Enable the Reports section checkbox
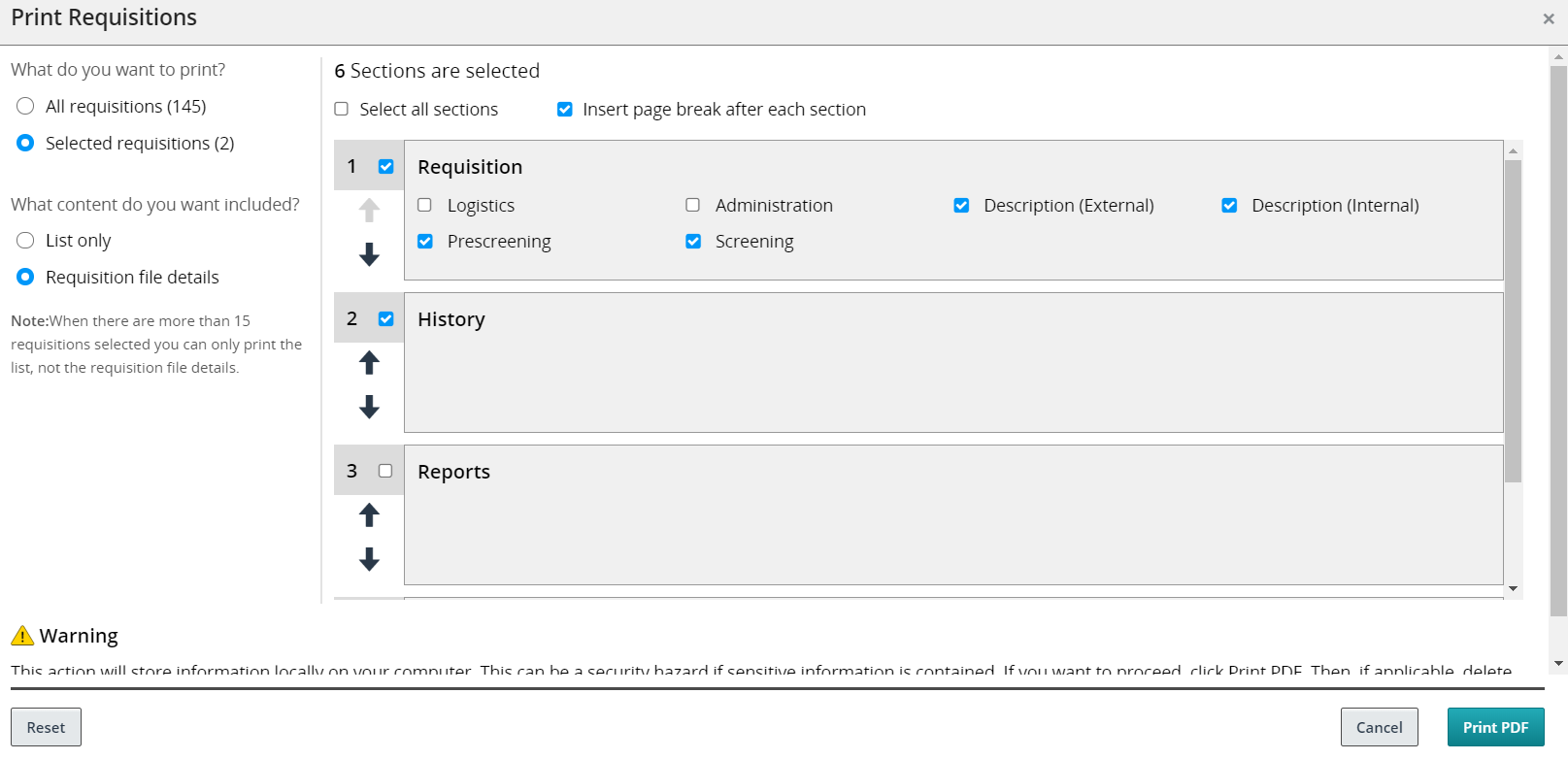 [385, 471]
